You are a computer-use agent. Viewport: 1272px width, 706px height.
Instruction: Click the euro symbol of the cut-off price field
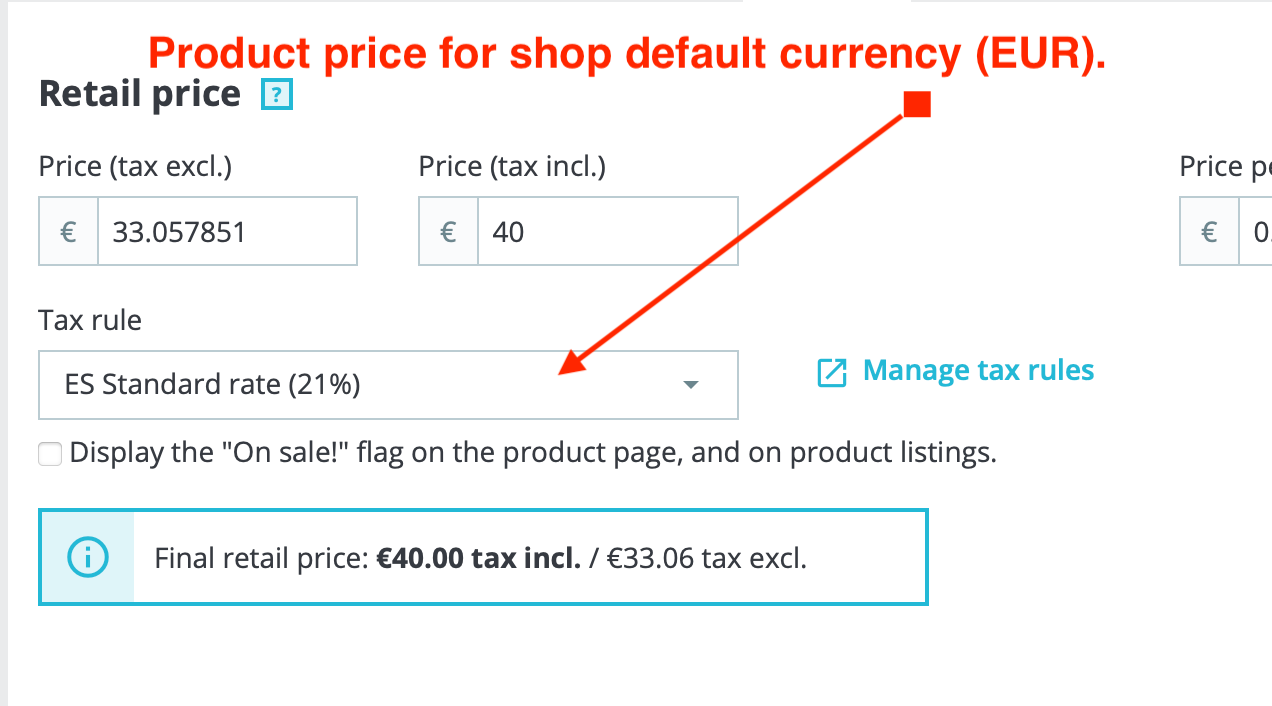(1209, 232)
